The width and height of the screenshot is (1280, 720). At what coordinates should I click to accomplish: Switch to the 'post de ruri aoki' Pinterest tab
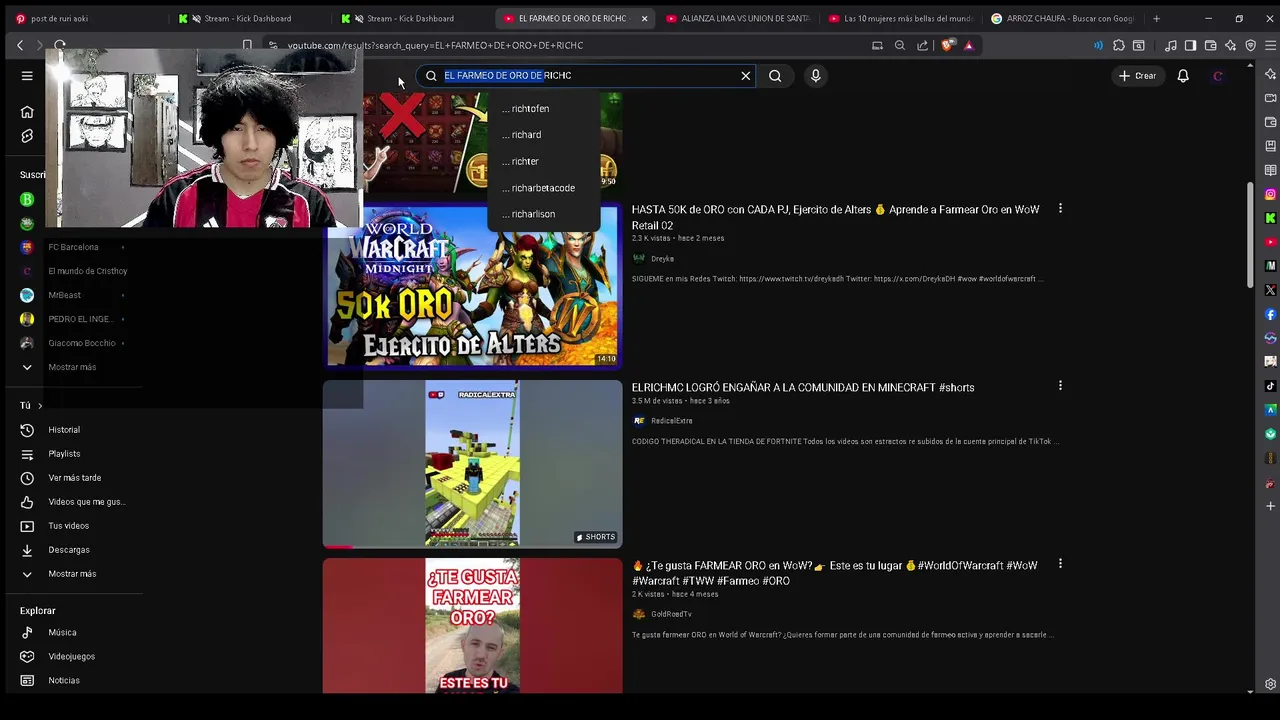[x=84, y=18]
